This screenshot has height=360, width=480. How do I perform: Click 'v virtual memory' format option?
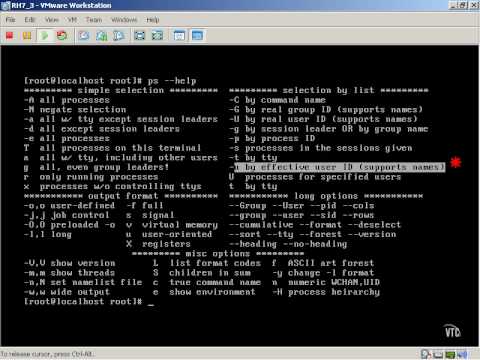172,225
